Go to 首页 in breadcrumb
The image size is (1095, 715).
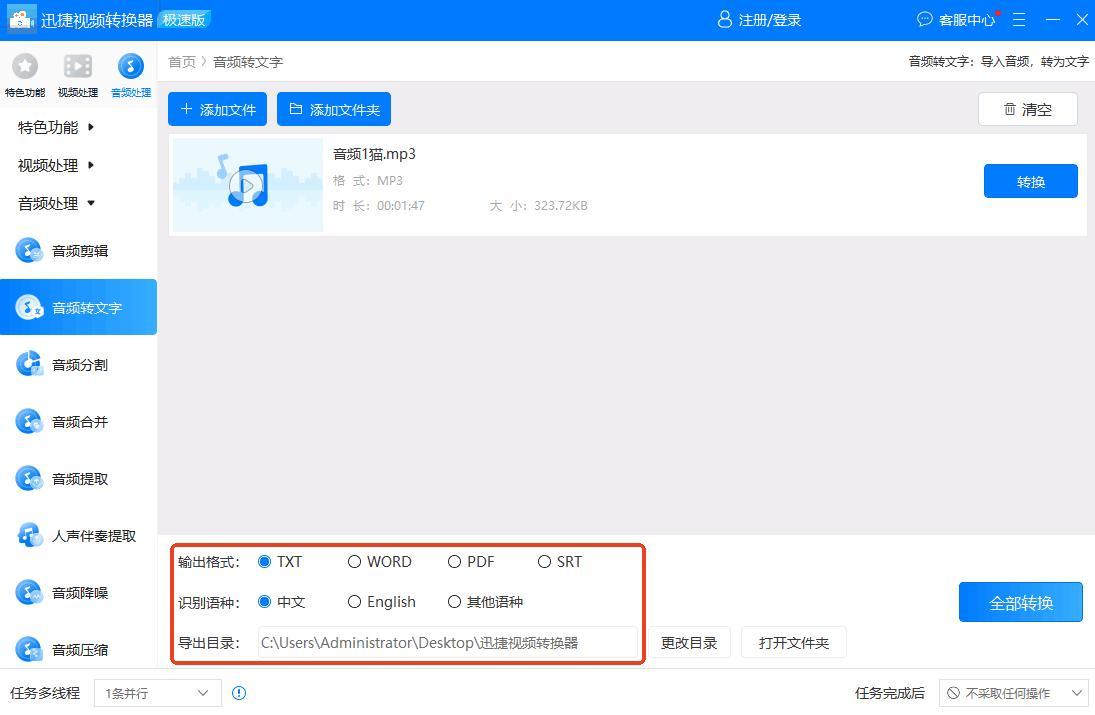[182, 62]
